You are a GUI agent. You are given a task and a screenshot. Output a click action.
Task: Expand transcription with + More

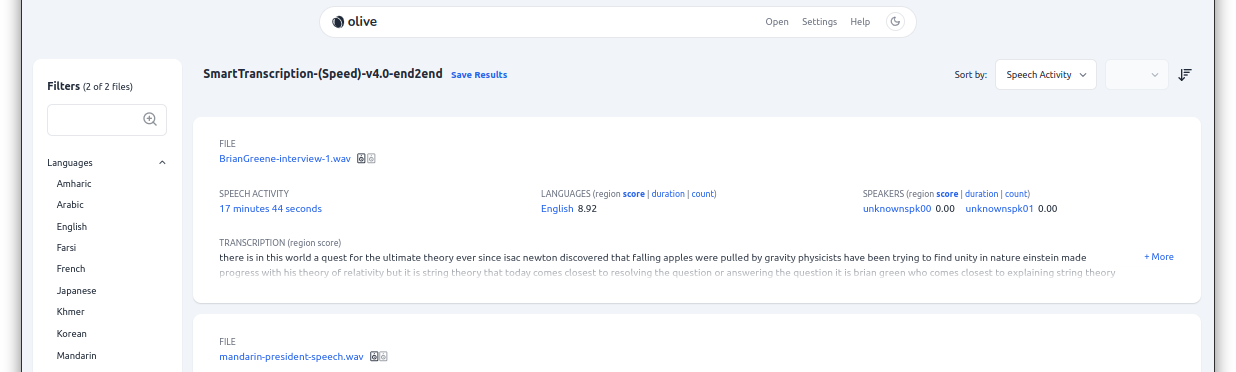[x=1159, y=257]
